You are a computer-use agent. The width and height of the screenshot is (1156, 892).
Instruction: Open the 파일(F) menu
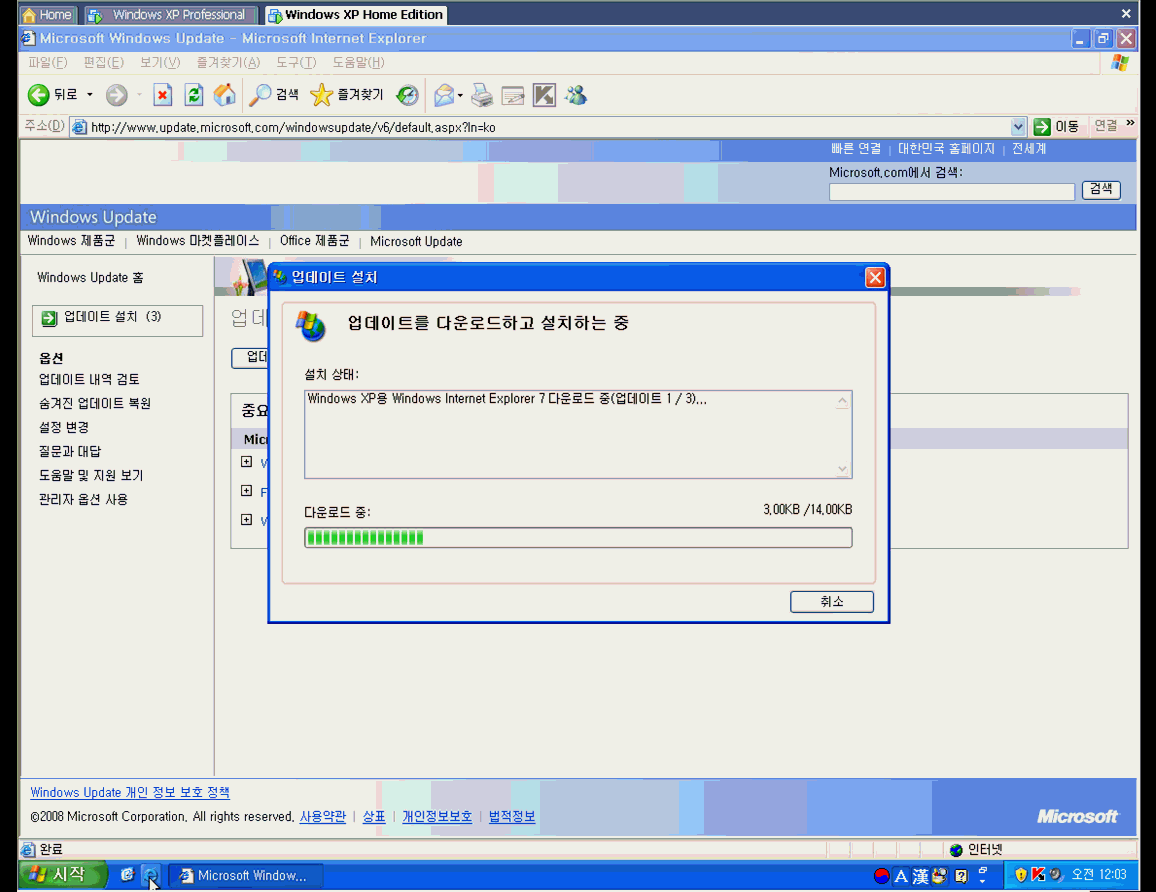47,63
